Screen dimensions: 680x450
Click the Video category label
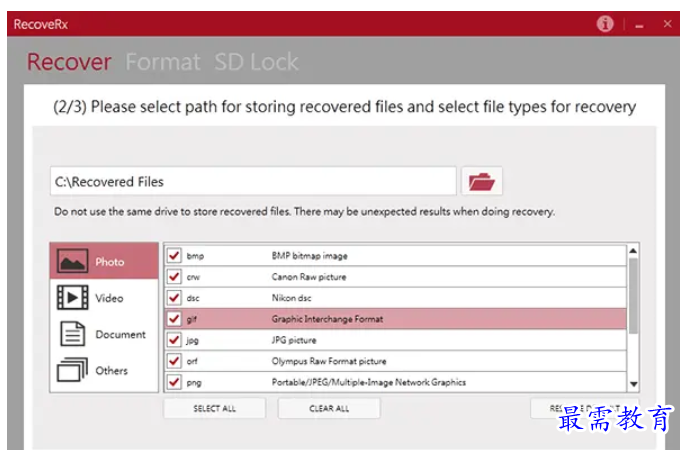(x=109, y=298)
